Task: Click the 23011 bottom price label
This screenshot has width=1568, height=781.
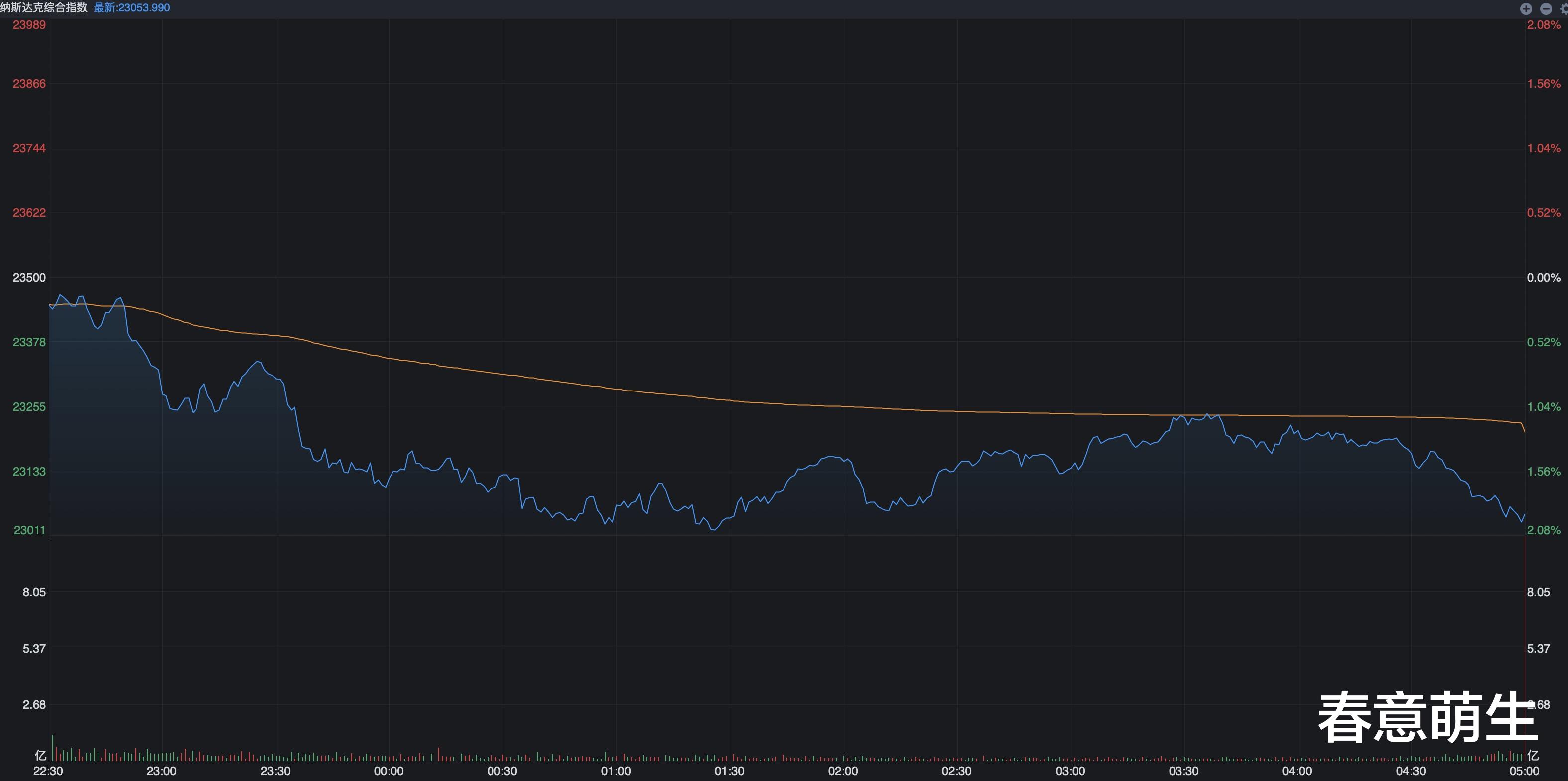Action: (29, 530)
